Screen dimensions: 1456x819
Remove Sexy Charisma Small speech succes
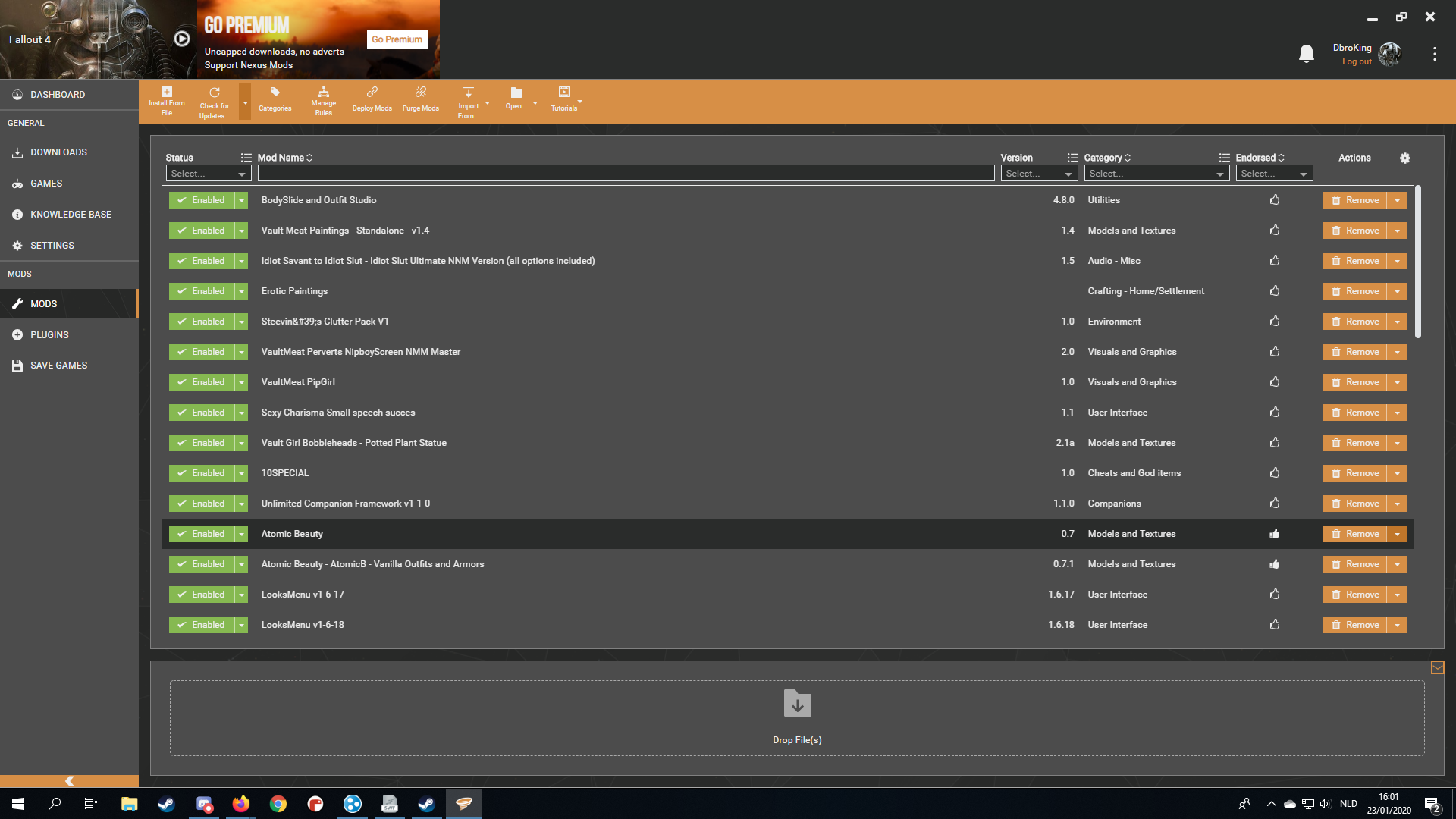point(1355,413)
